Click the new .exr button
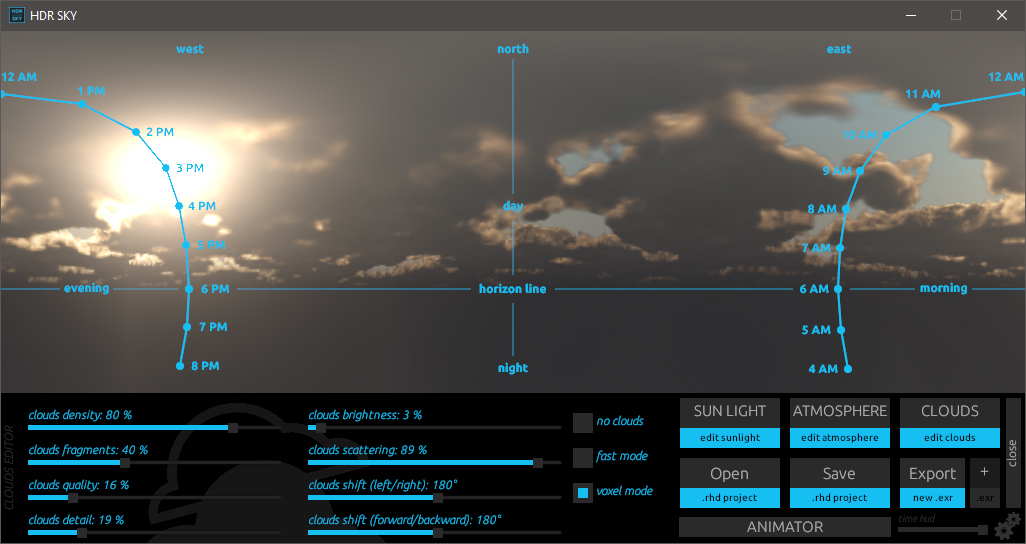The height and width of the screenshot is (544, 1026). tap(932, 498)
